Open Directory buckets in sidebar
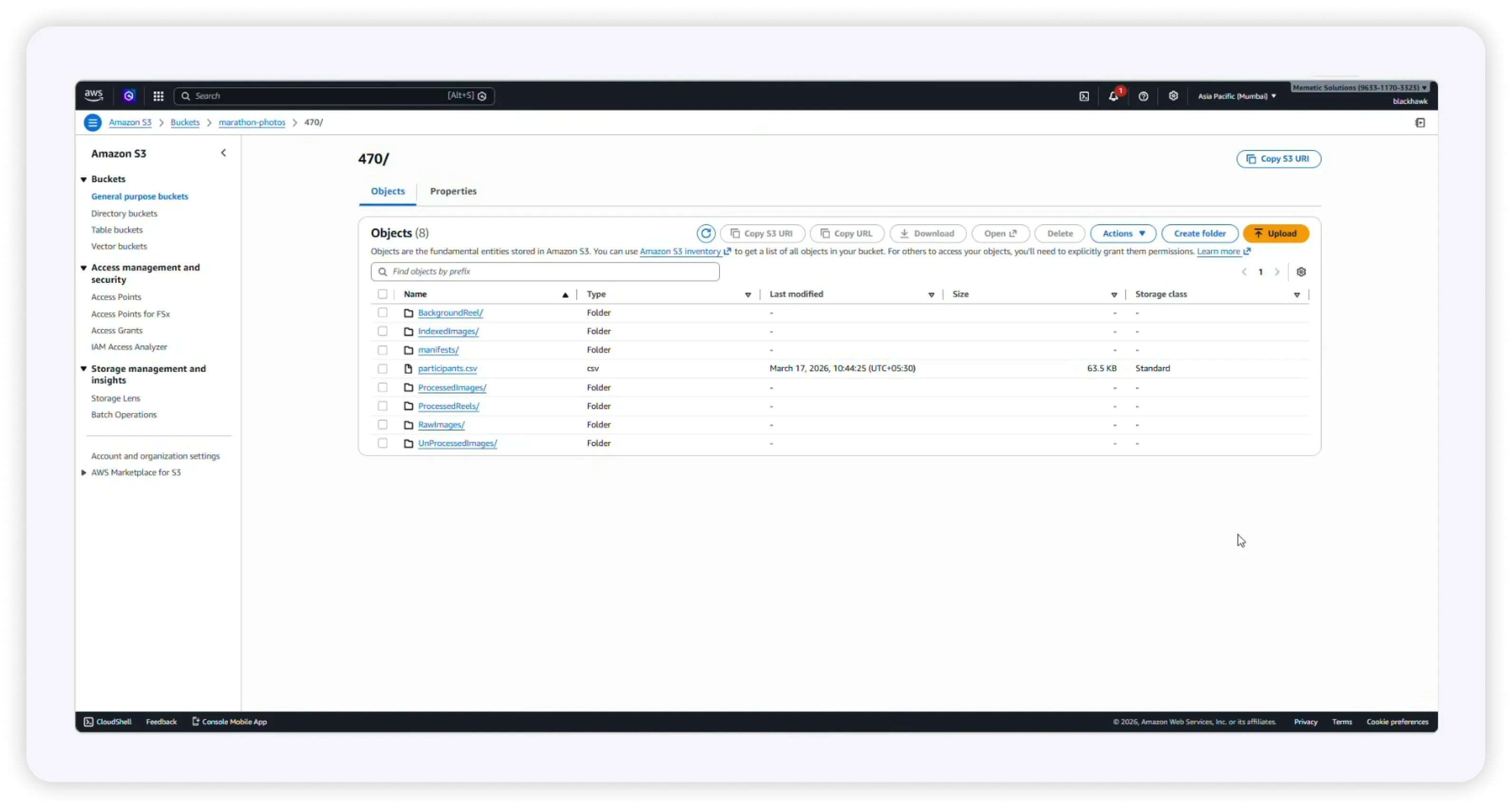 (x=124, y=214)
